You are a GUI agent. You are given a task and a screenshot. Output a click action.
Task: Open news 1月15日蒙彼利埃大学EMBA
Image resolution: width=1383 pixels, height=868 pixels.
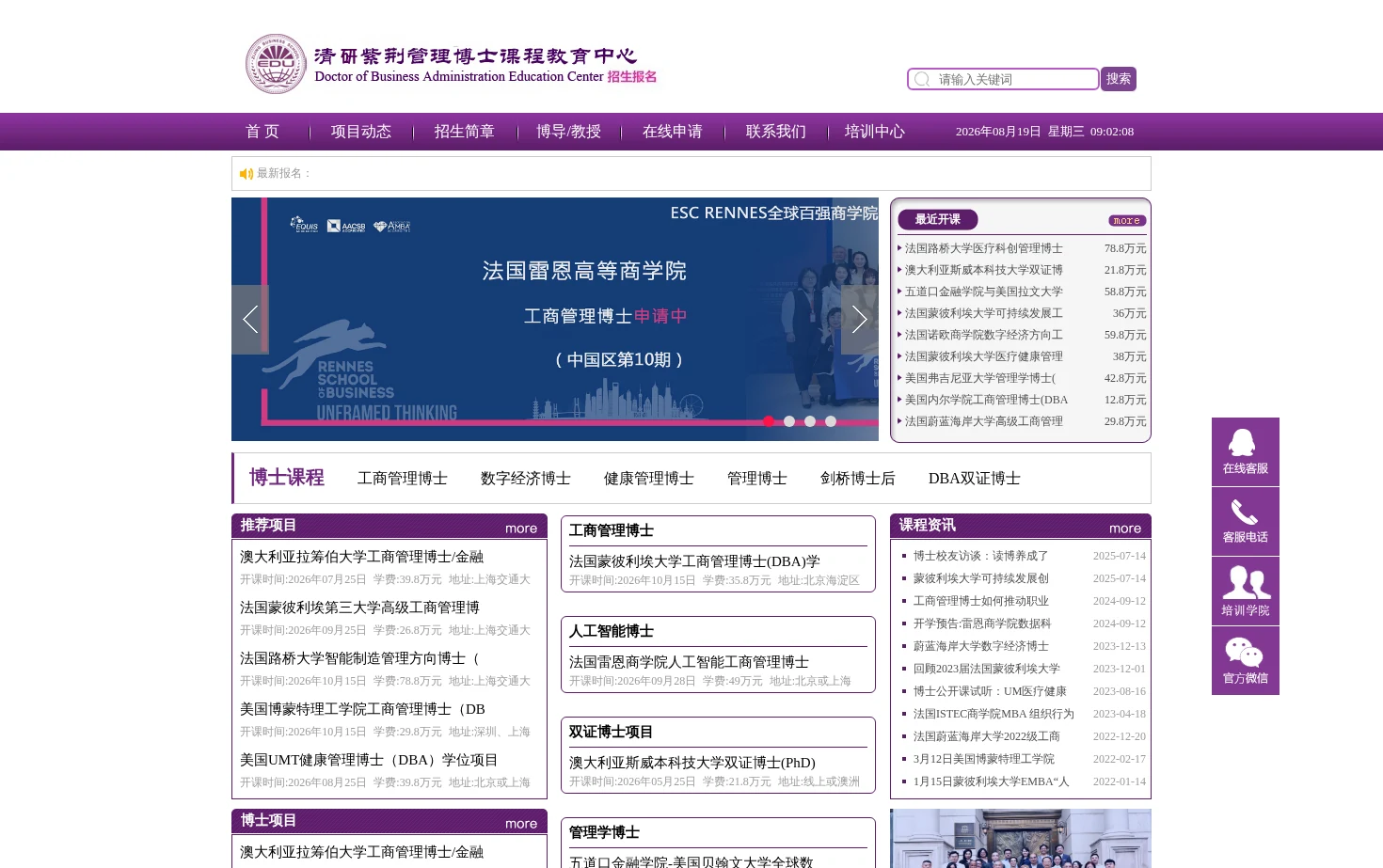point(992,781)
